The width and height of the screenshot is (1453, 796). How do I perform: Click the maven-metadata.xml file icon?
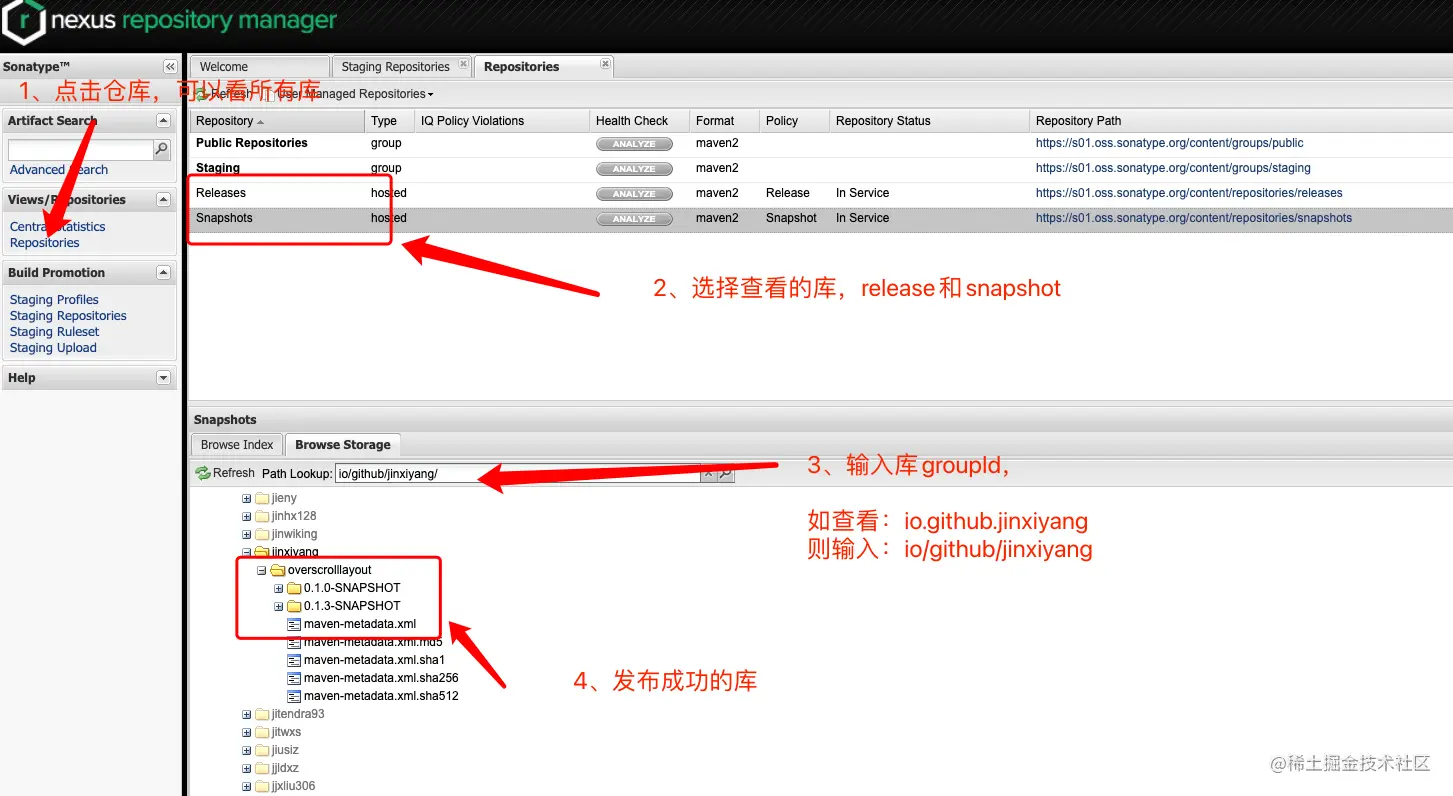coord(294,624)
